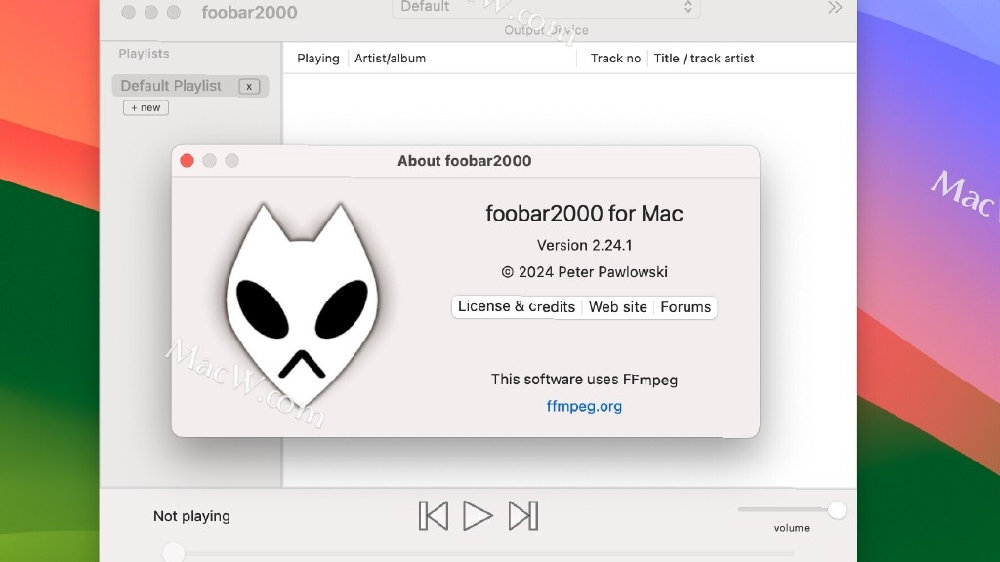Screen dimensions: 1000x562
Task: Click the playback seek bar handle
Action: (x=173, y=552)
